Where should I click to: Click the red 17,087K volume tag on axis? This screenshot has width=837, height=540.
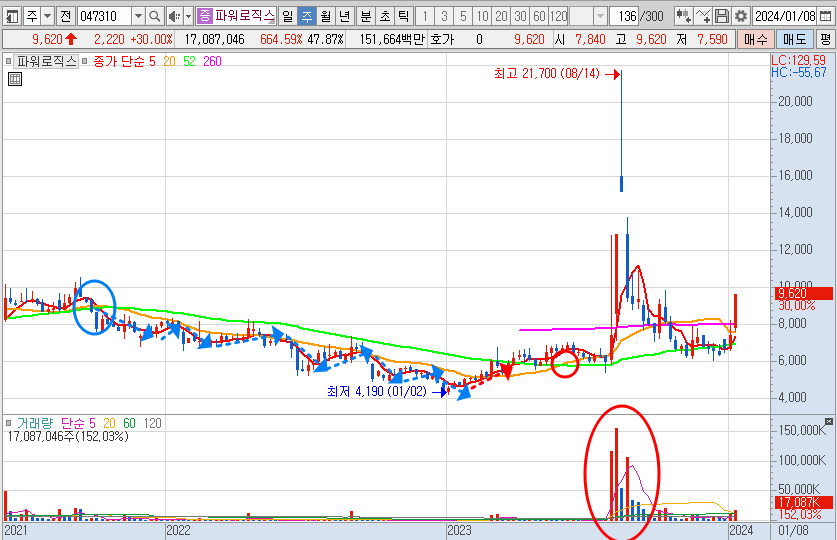click(x=803, y=502)
